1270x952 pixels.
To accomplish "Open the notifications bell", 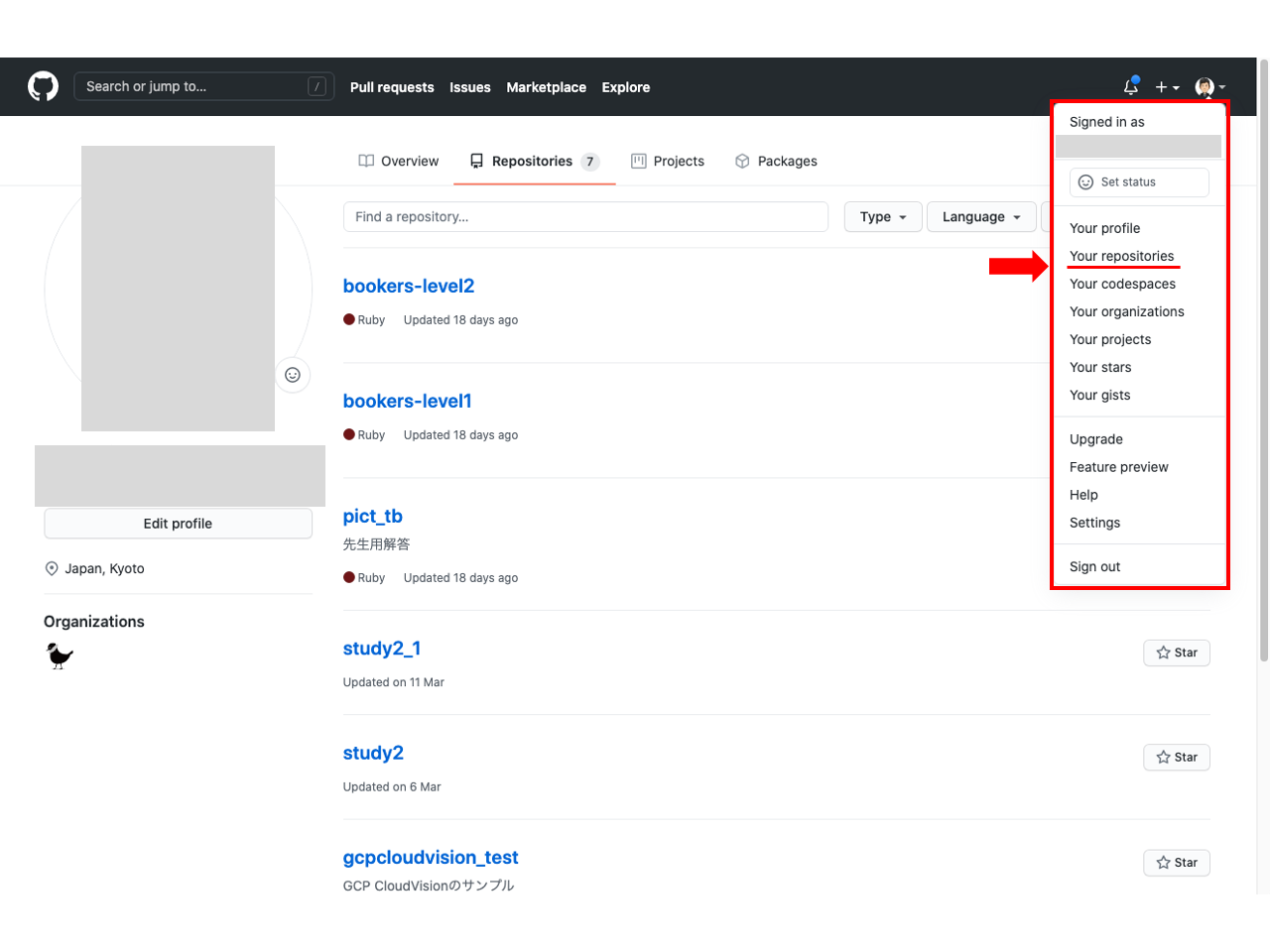I will pyautogui.click(x=1131, y=86).
